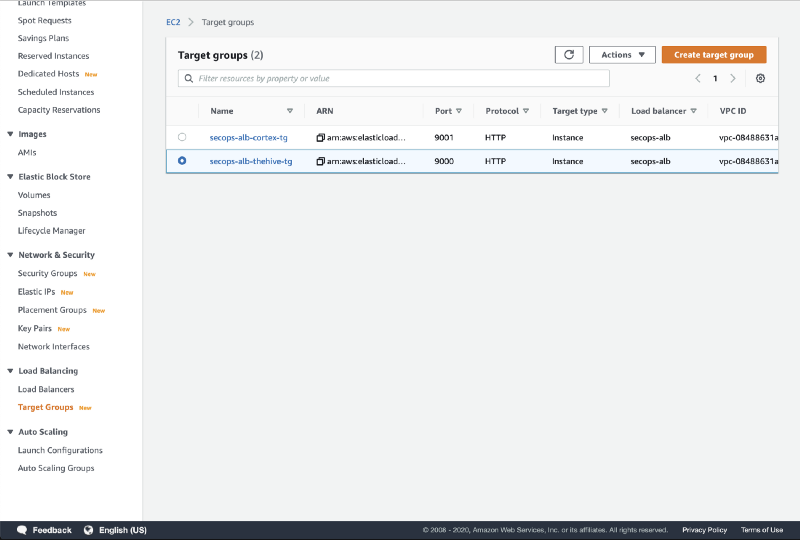The height and width of the screenshot is (540, 800).
Task: Click the previous page arrow
Action: pyautogui.click(x=698, y=78)
